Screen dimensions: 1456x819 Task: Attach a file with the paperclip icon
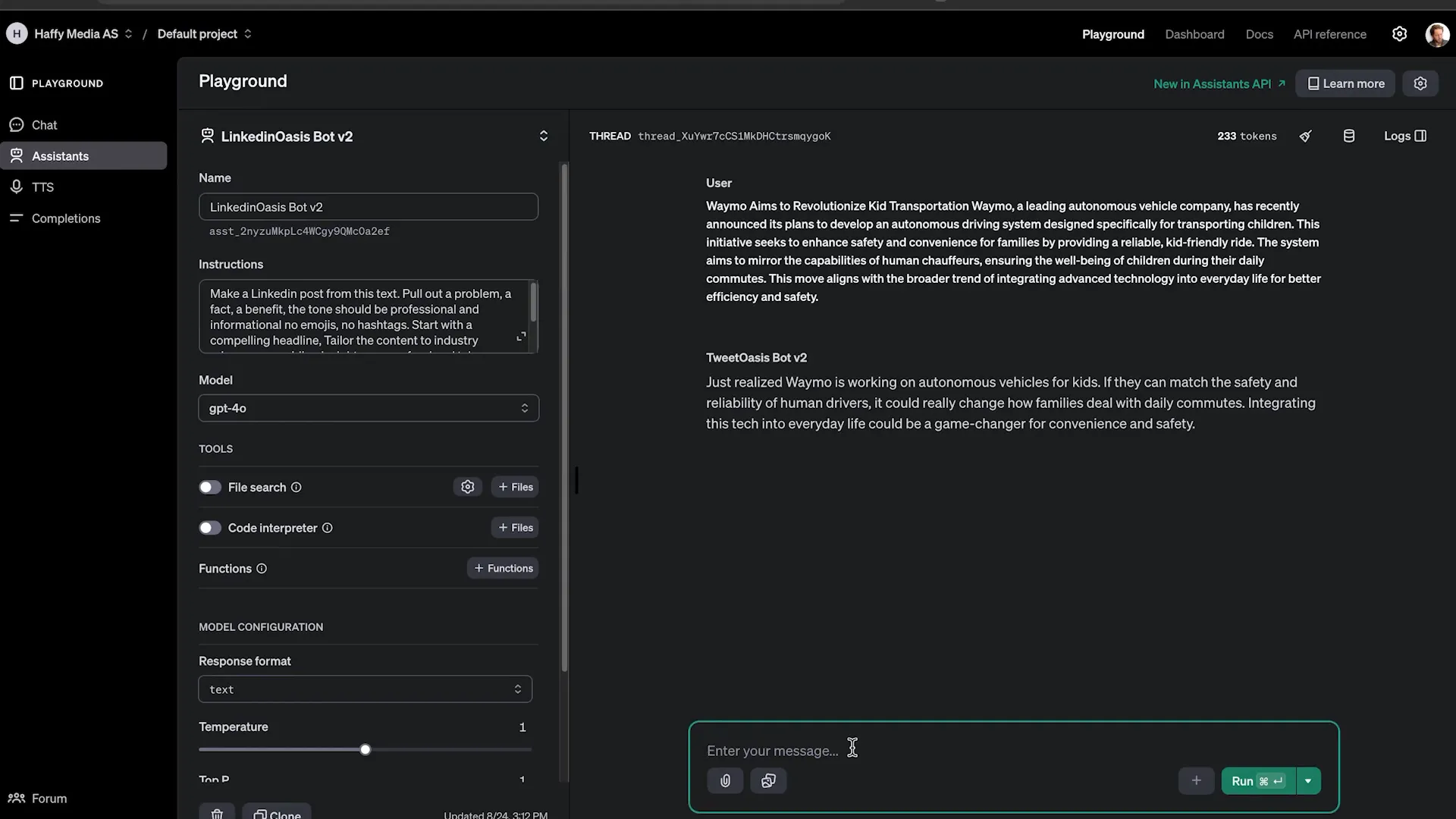tap(725, 781)
